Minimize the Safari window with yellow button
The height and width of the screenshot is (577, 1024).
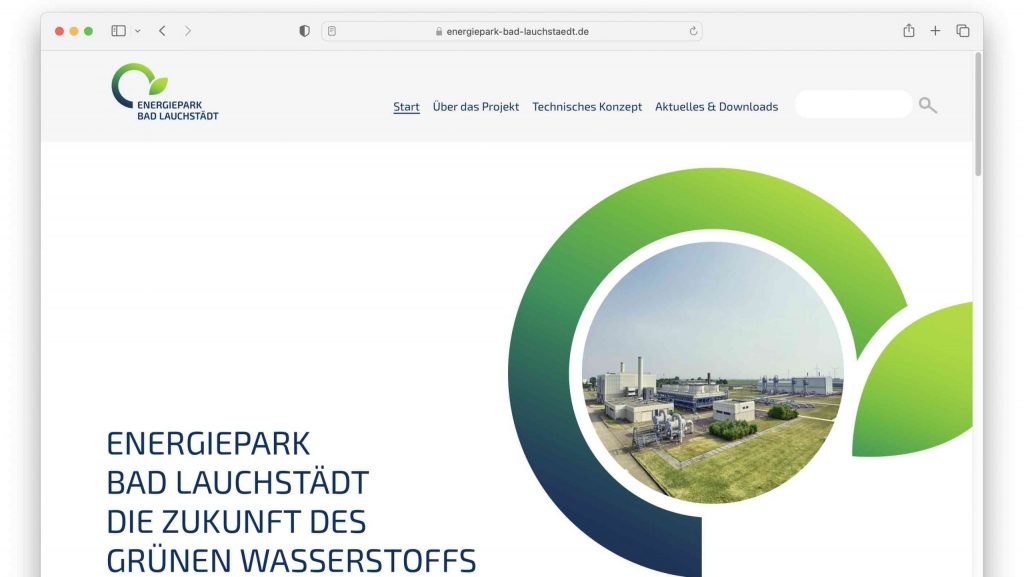pyautogui.click(x=74, y=31)
